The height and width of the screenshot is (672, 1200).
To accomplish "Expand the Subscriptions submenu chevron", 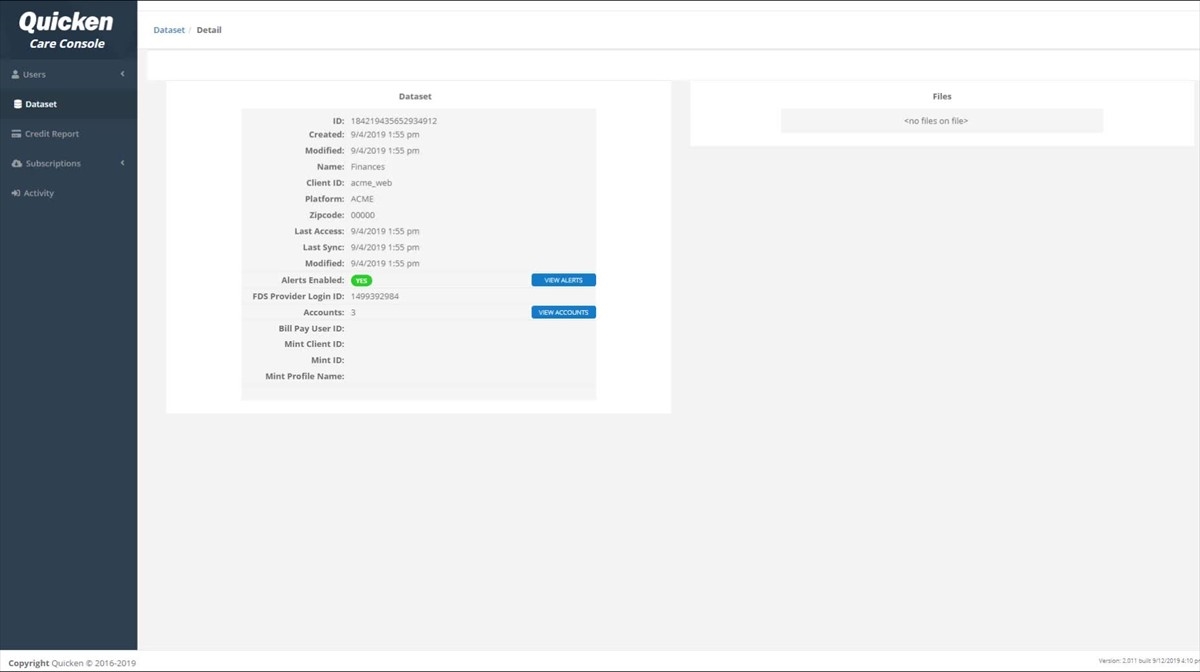I will click(122, 163).
